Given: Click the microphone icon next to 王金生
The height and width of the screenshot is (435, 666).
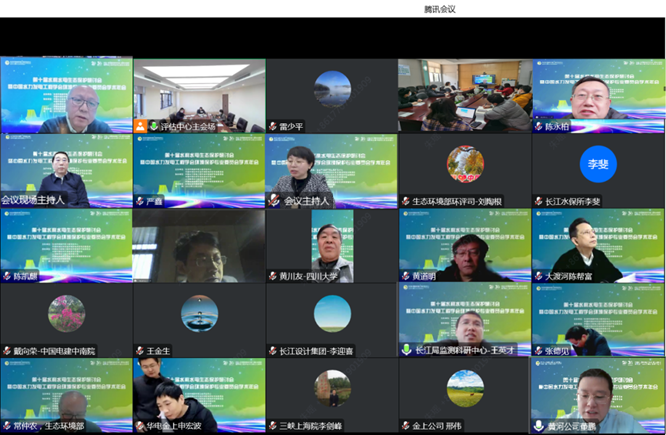Looking at the screenshot, I should tap(139, 351).
